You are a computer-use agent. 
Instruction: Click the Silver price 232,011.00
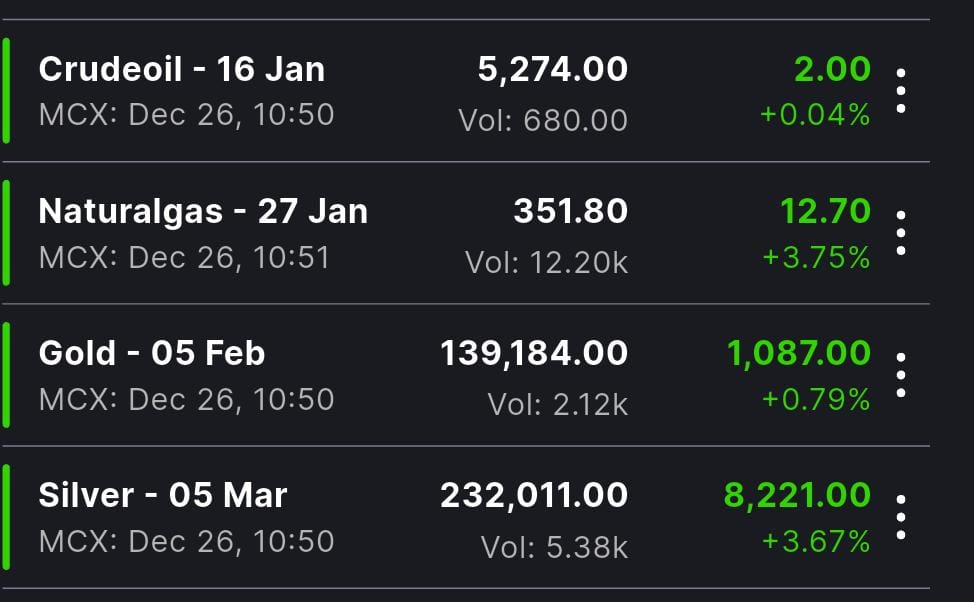(533, 495)
